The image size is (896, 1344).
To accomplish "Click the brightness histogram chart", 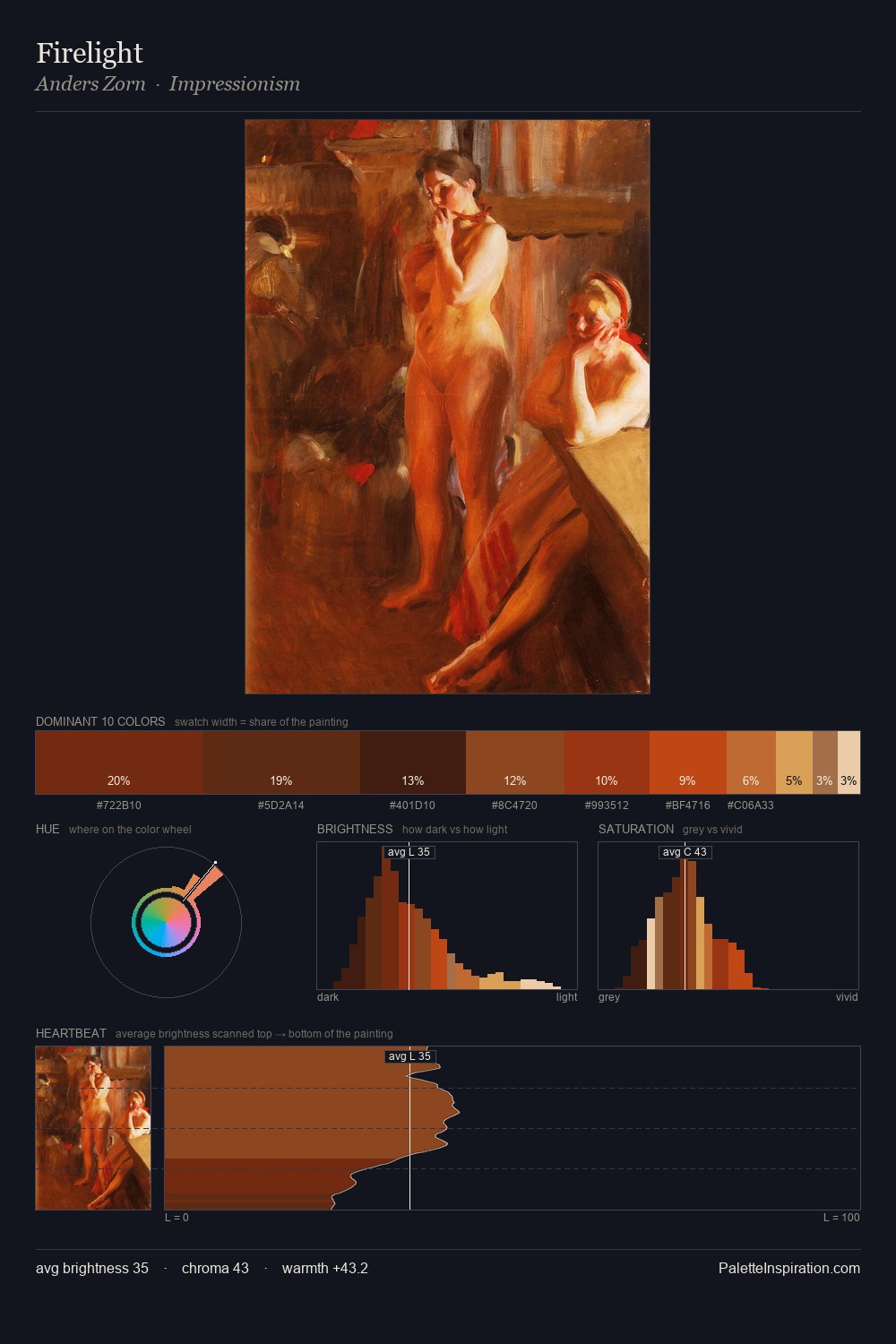I will point(447,916).
